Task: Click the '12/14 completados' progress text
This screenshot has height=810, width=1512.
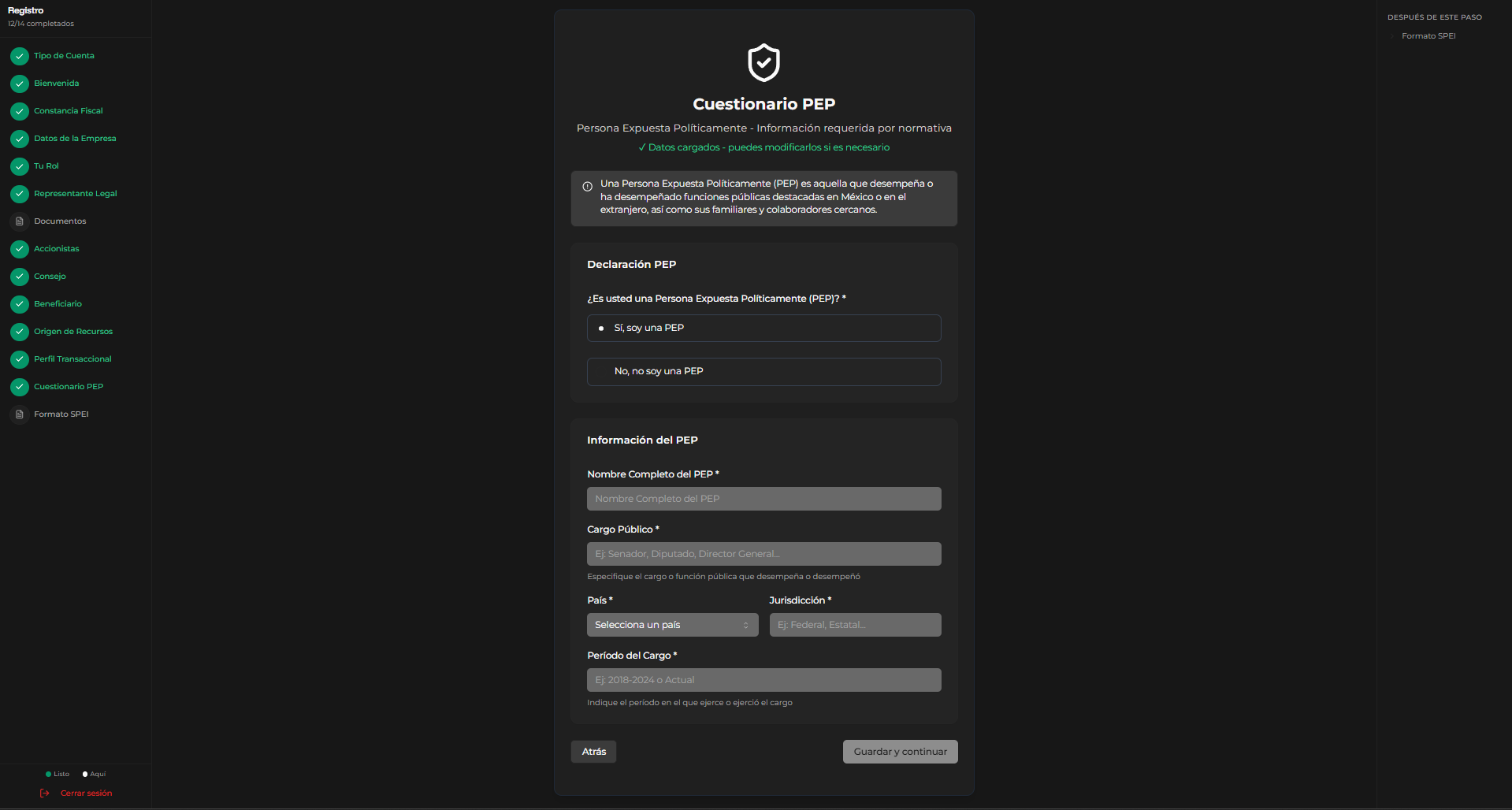Action: coord(41,24)
